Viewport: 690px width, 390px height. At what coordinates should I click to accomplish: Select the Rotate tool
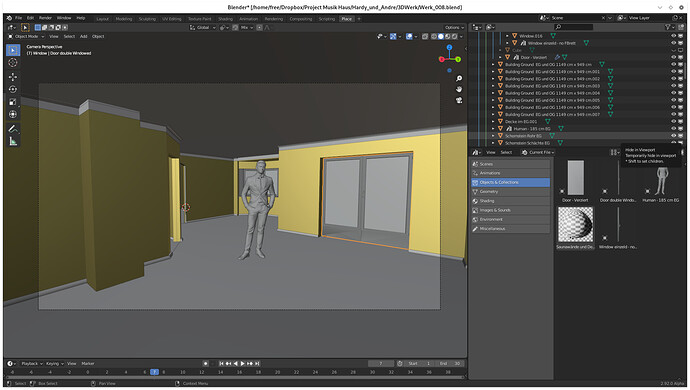coord(13,89)
